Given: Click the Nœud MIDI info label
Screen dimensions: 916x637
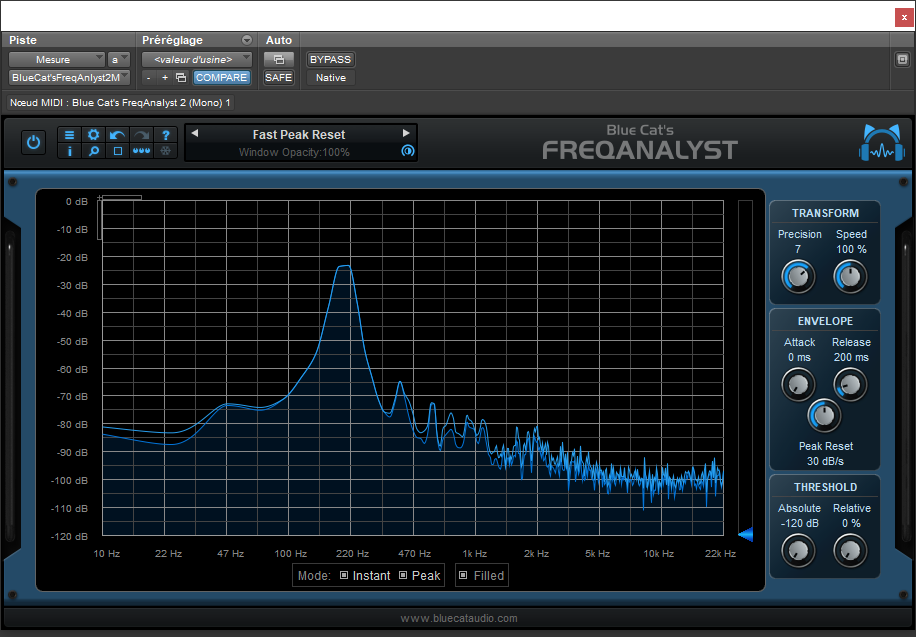Looking at the screenshot, I should tap(120, 103).
